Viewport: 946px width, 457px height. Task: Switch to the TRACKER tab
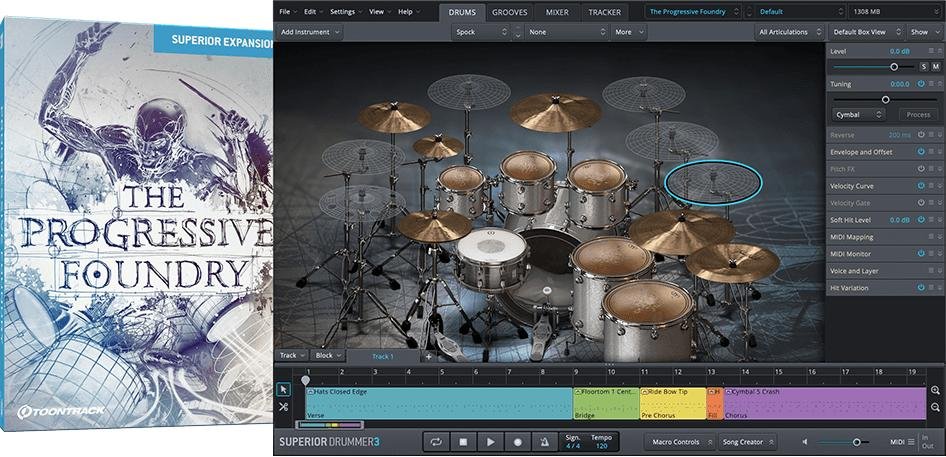click(605, 11)
